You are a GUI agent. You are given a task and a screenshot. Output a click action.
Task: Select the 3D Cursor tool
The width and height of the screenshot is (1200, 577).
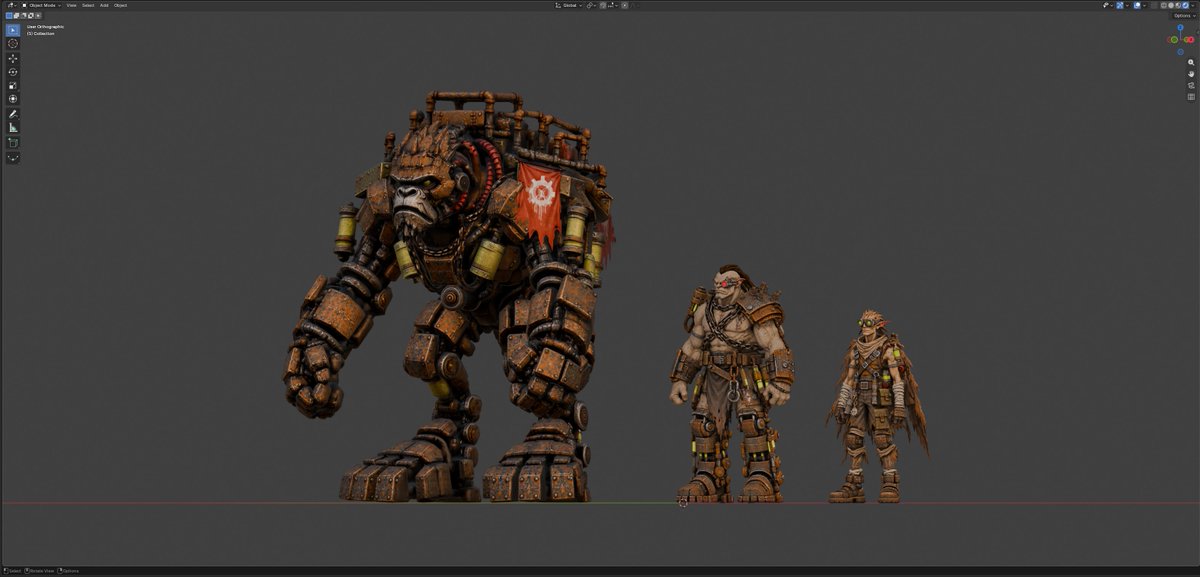(13, 43)
